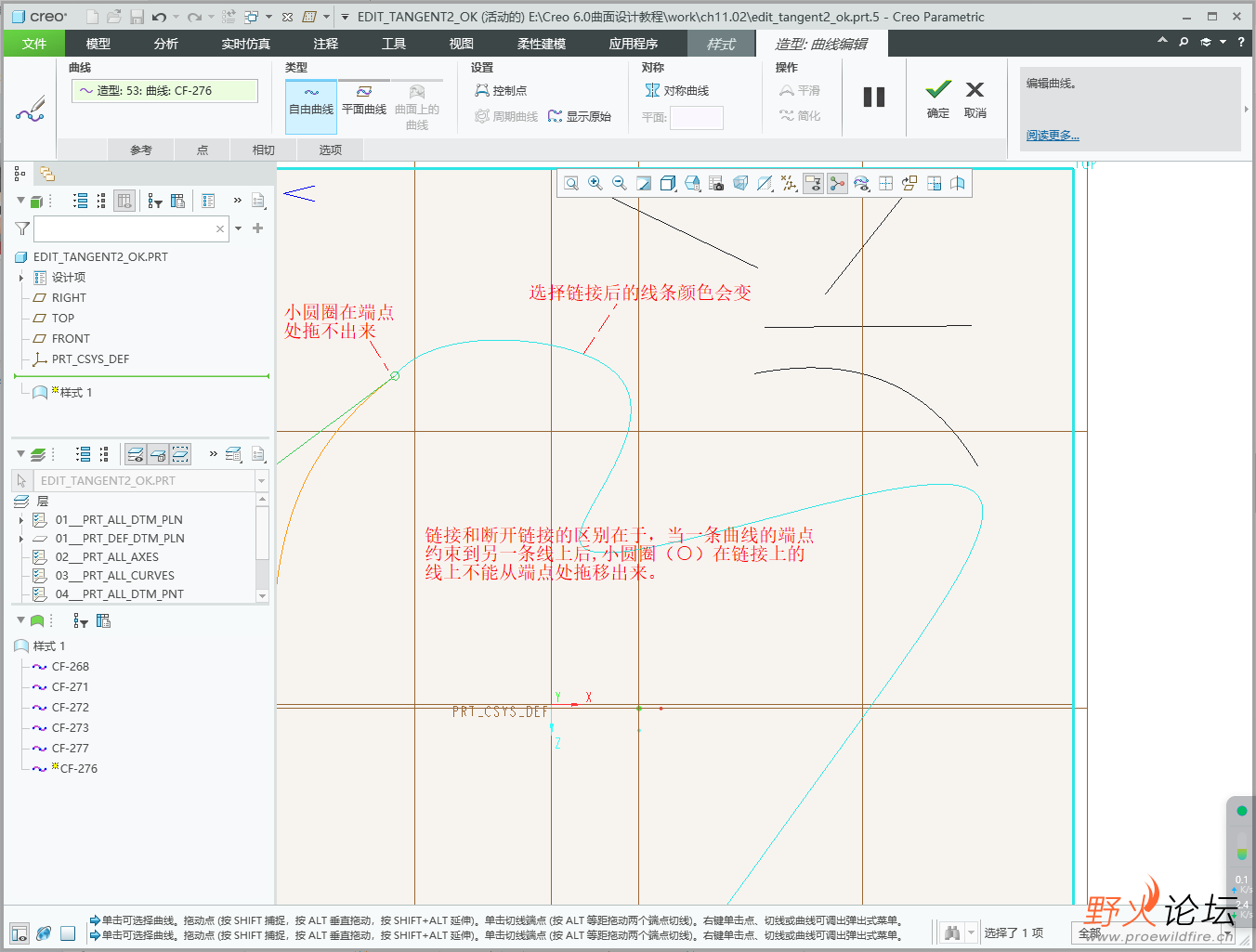This screenshot has height=952, width=1256.
Task: Switch to the folder browser tab icon
Action: tap(46, 174)
